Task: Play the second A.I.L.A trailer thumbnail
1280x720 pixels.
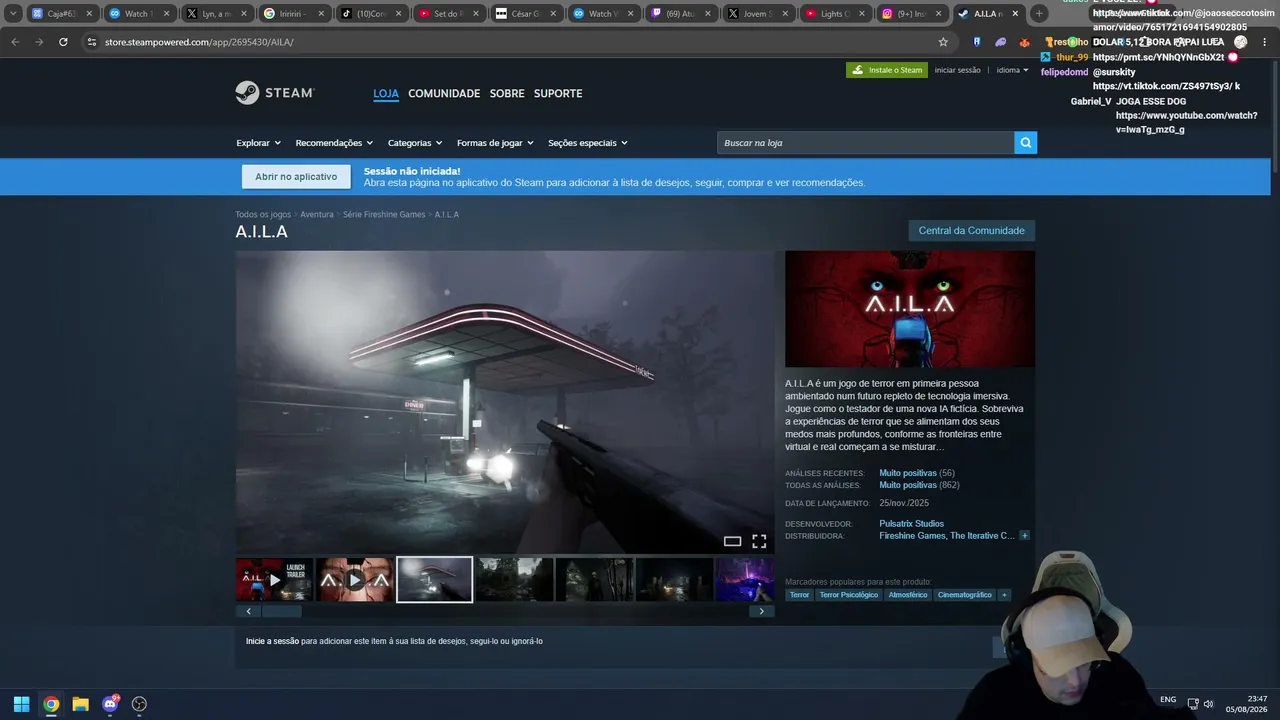Action: point(354,580)
